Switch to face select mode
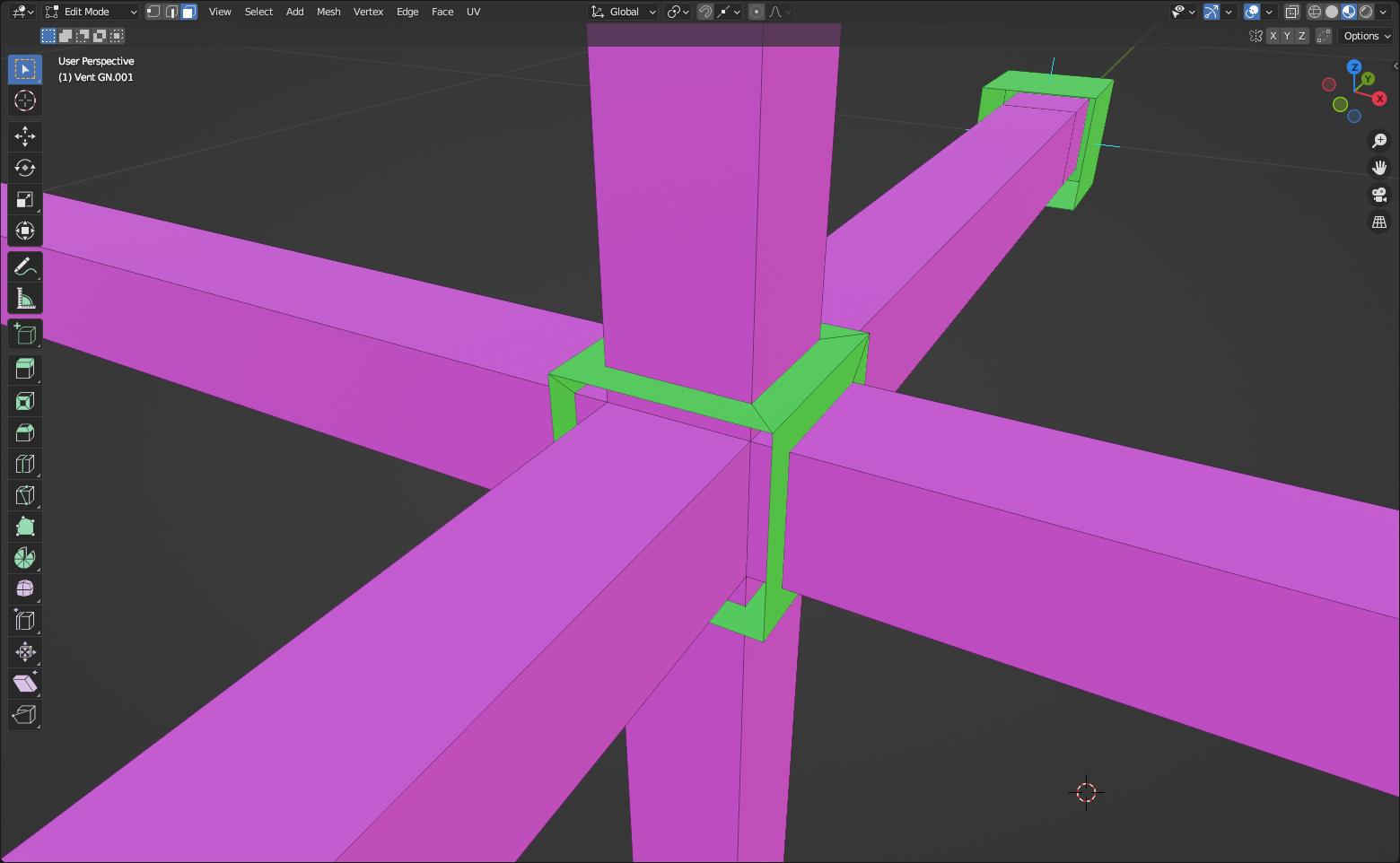Image resolution: width=1400 pixels, height=863 pixels. point(188,12)
